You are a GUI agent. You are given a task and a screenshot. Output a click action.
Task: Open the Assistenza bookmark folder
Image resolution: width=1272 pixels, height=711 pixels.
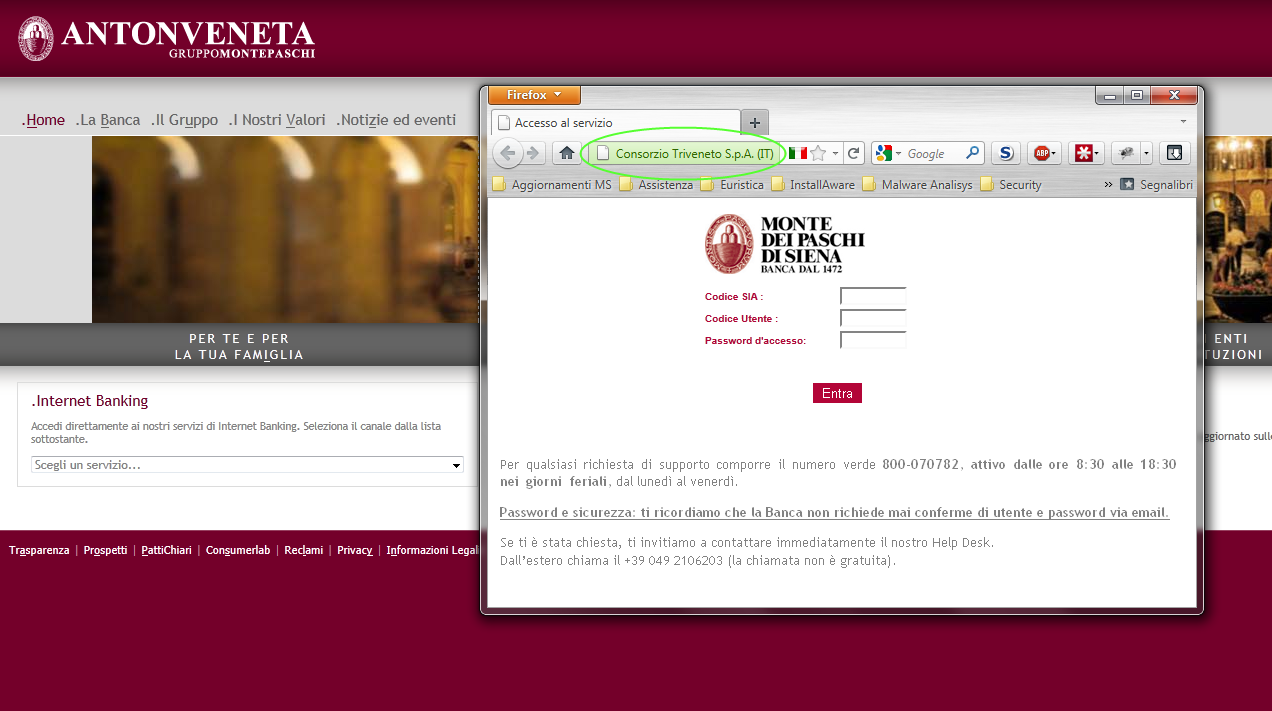pyautogui.click(x=656, y=184)
